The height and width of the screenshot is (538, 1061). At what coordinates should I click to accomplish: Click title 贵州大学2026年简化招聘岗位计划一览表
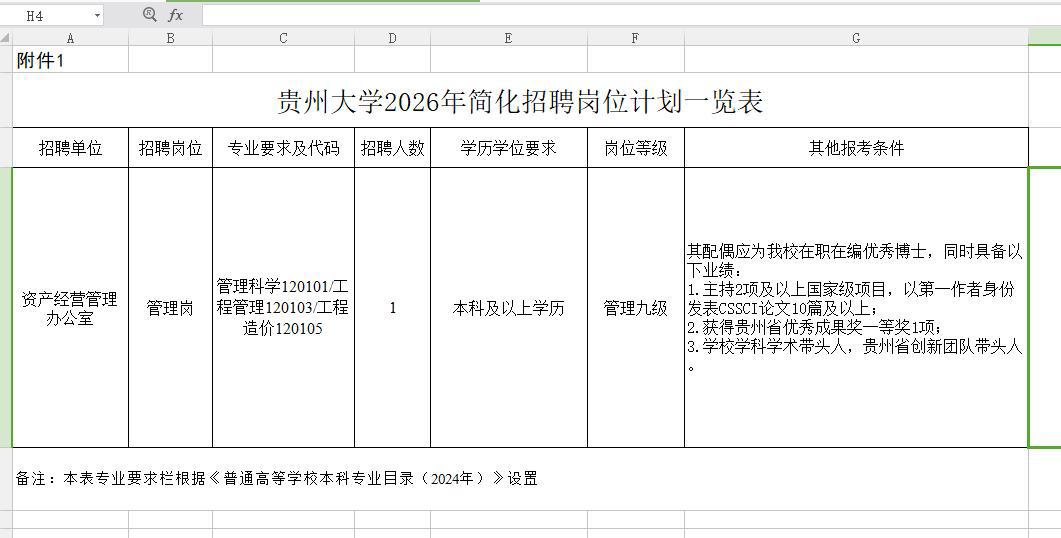[x=520, y=102]
